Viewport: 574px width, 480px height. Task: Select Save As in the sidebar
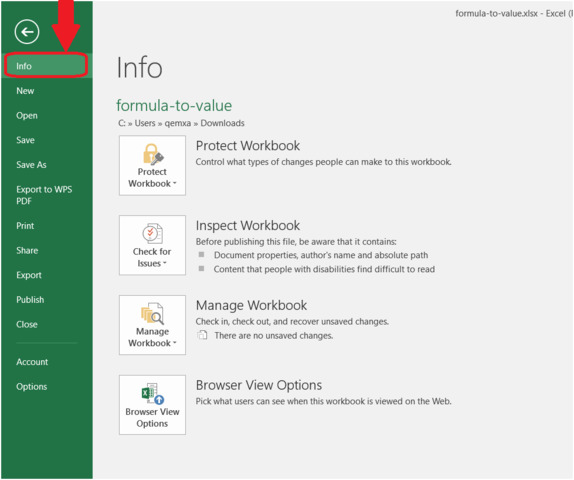[31, 165]
